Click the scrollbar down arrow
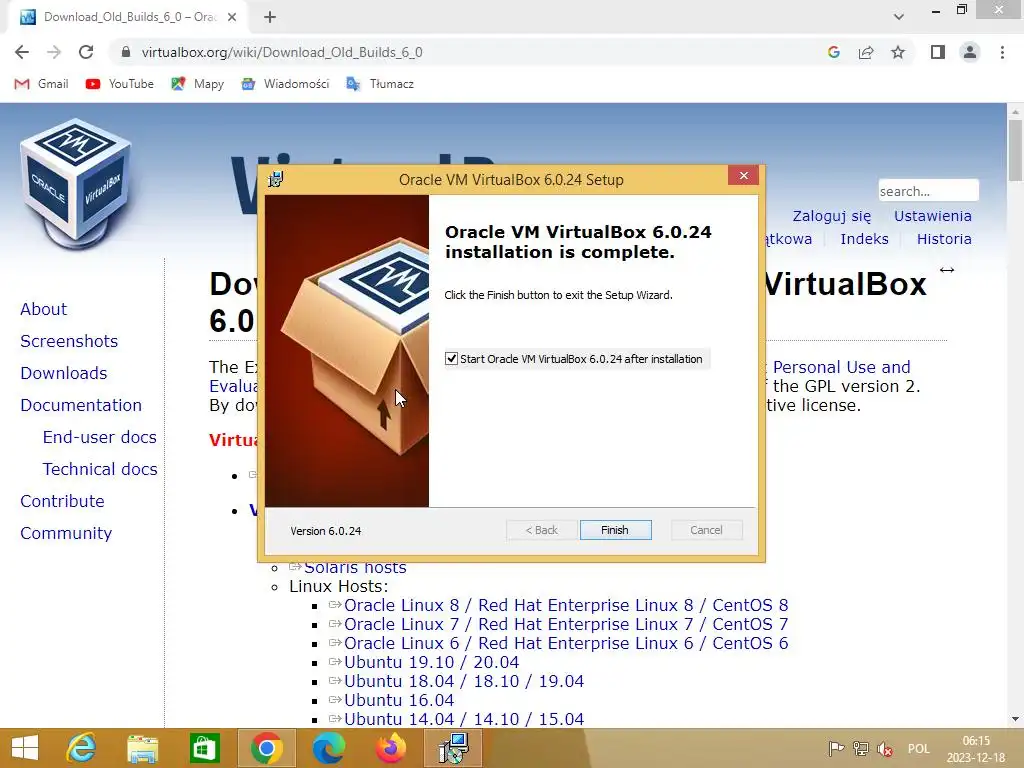The image size is (1024, 768). tap(1015, 719)
